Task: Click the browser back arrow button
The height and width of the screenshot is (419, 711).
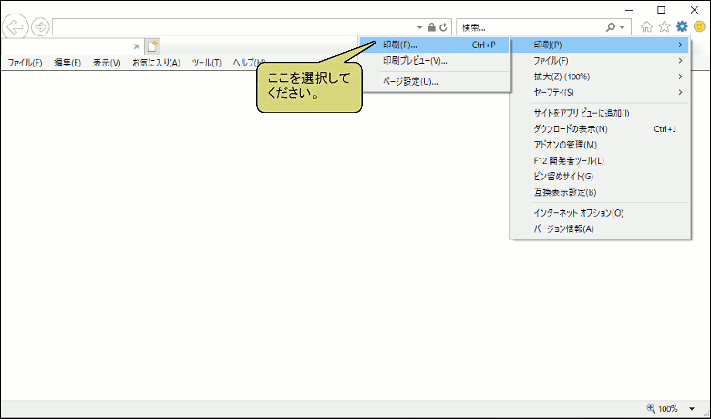Action: click(x=16, y=26)
